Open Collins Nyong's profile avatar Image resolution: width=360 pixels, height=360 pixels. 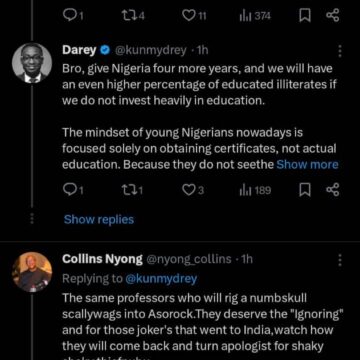click(x=32, y=272)
